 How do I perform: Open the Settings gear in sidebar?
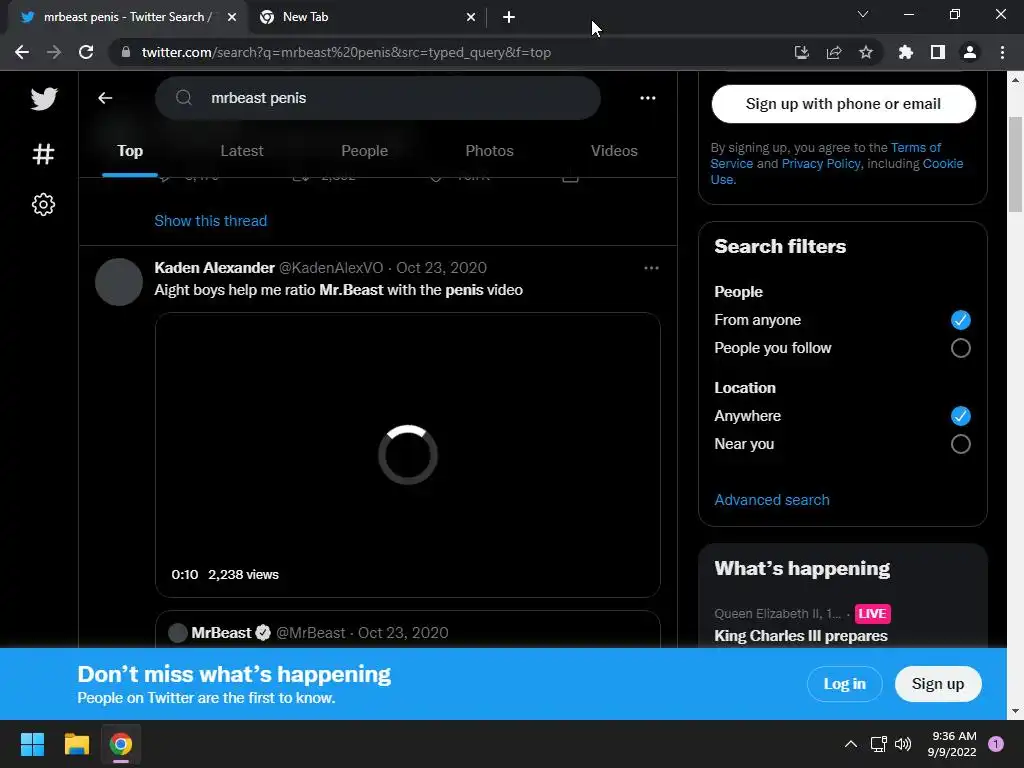click(x=43, y=204)
